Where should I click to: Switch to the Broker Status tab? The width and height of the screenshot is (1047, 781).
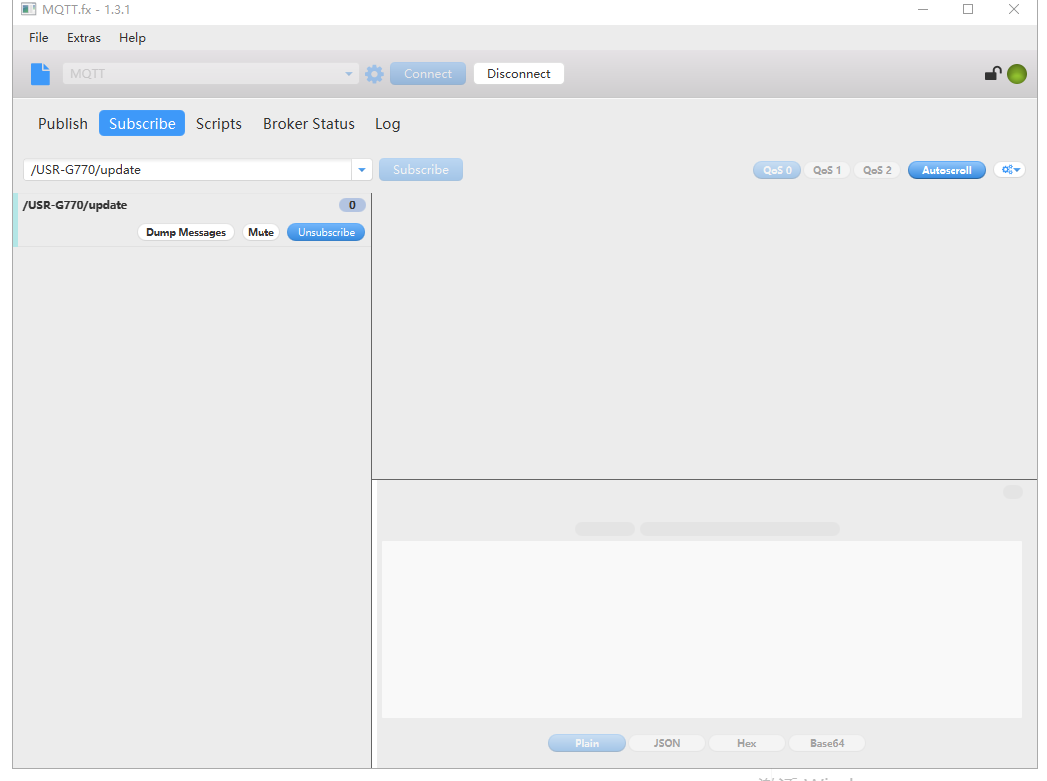[x=308, y=123]
